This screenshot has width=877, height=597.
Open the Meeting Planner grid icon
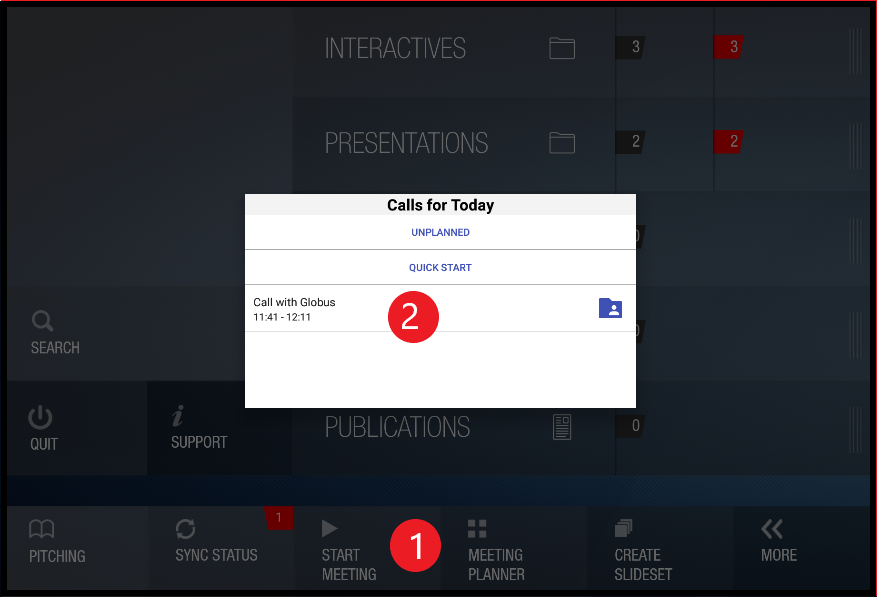(476, 529)
